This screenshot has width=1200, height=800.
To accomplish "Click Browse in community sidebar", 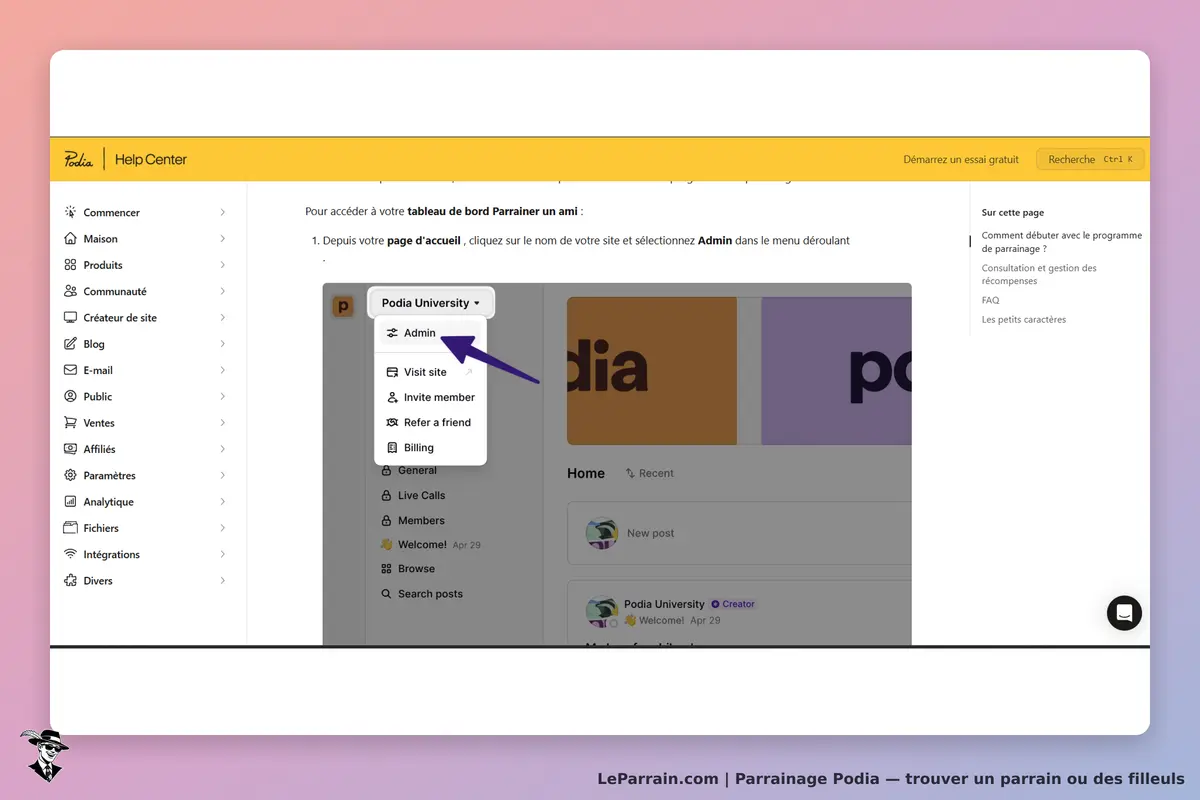I will 408,569.
